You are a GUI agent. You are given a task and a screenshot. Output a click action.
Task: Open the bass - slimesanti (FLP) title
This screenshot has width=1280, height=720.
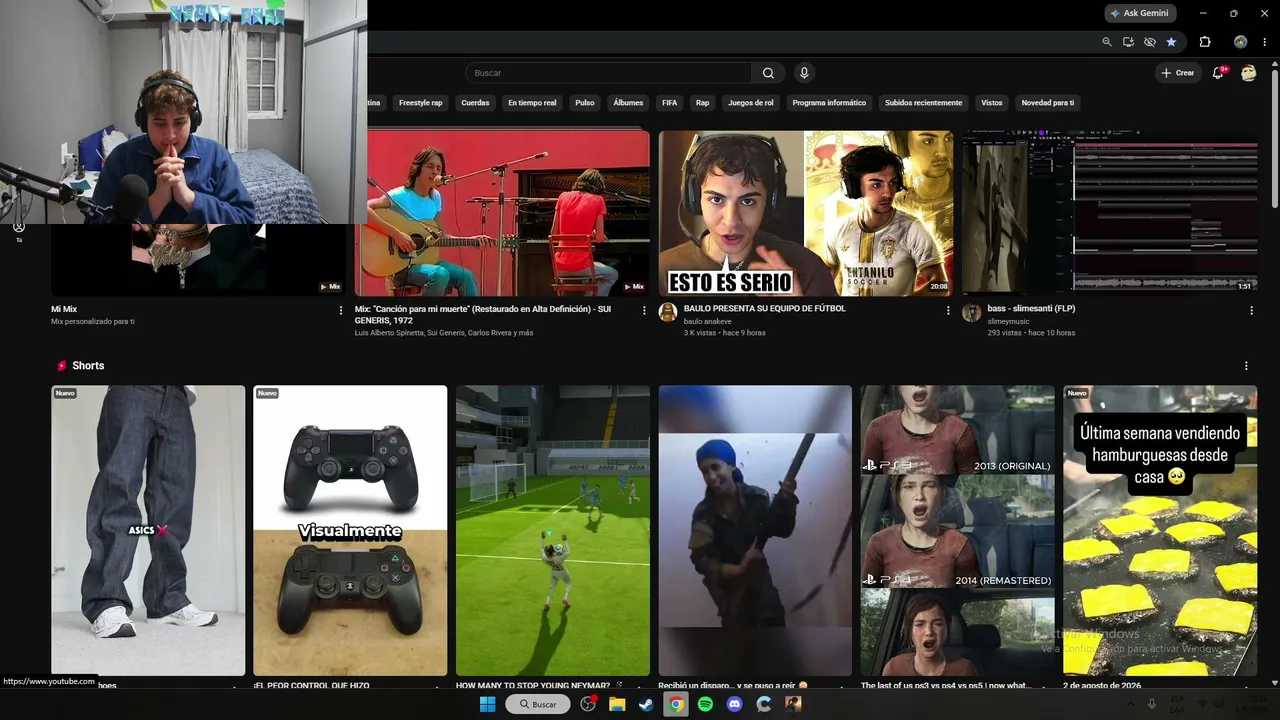pyautogui.click(x=1031, y=309)
